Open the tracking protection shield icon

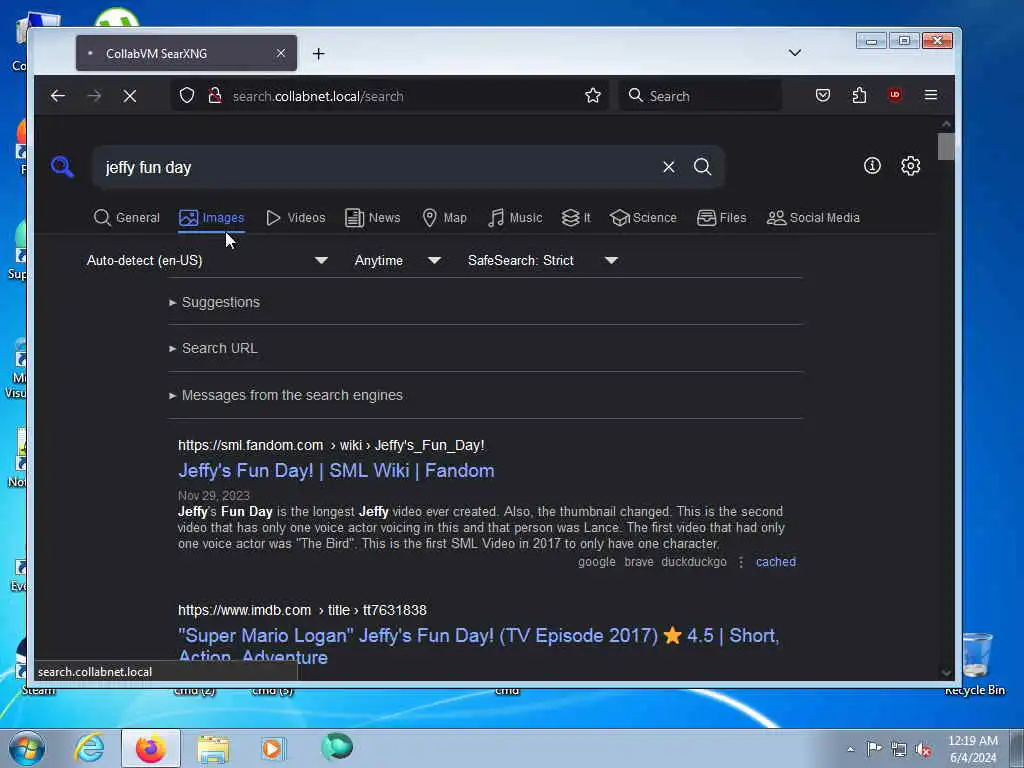point(187,96)
